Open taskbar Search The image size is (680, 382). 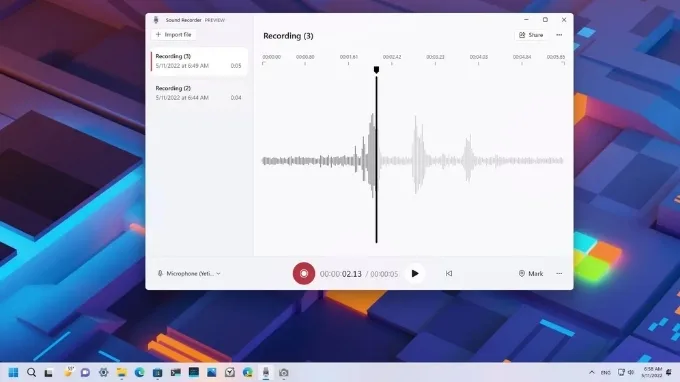click(31, 372)
